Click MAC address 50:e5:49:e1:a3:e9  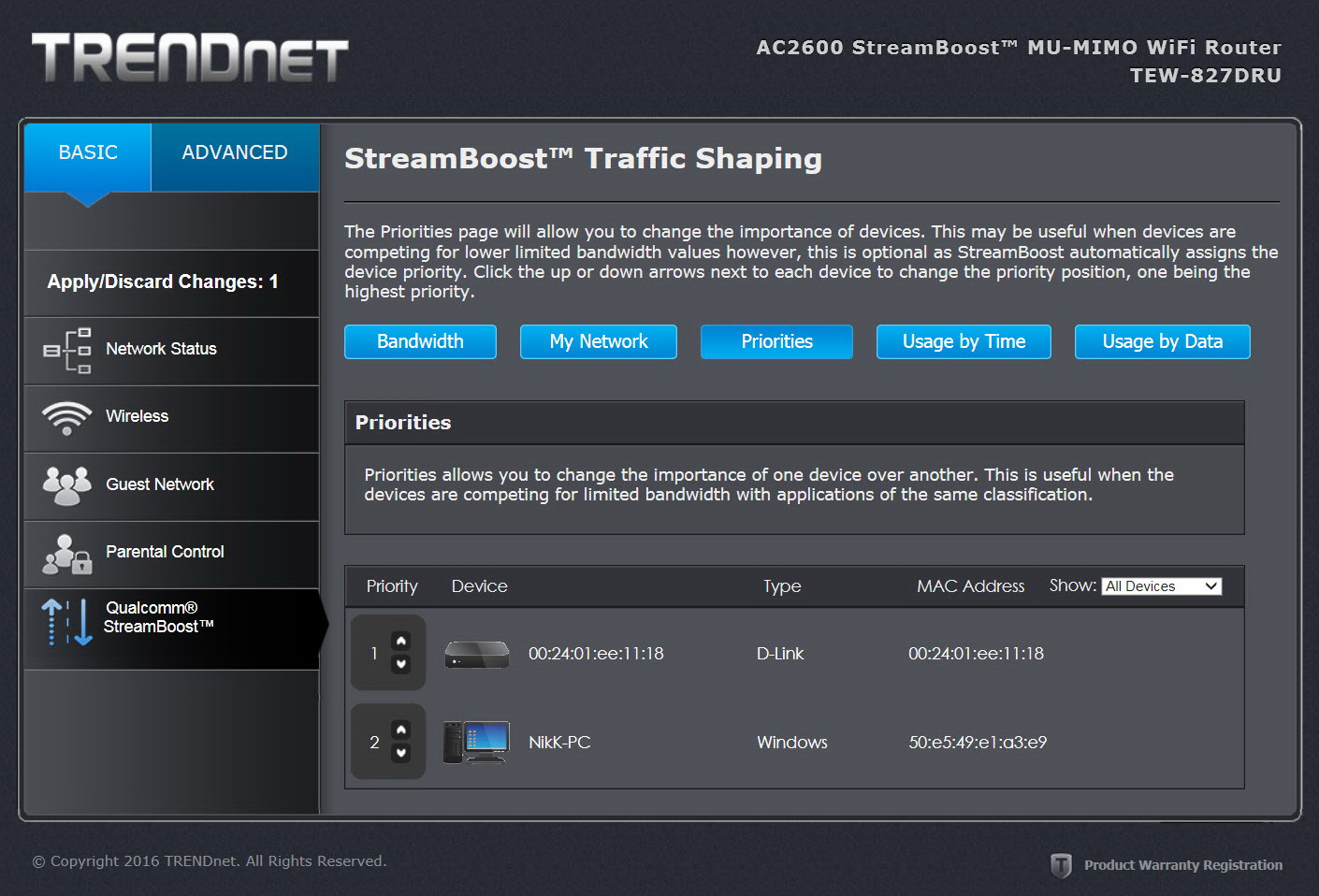[978, 743]
